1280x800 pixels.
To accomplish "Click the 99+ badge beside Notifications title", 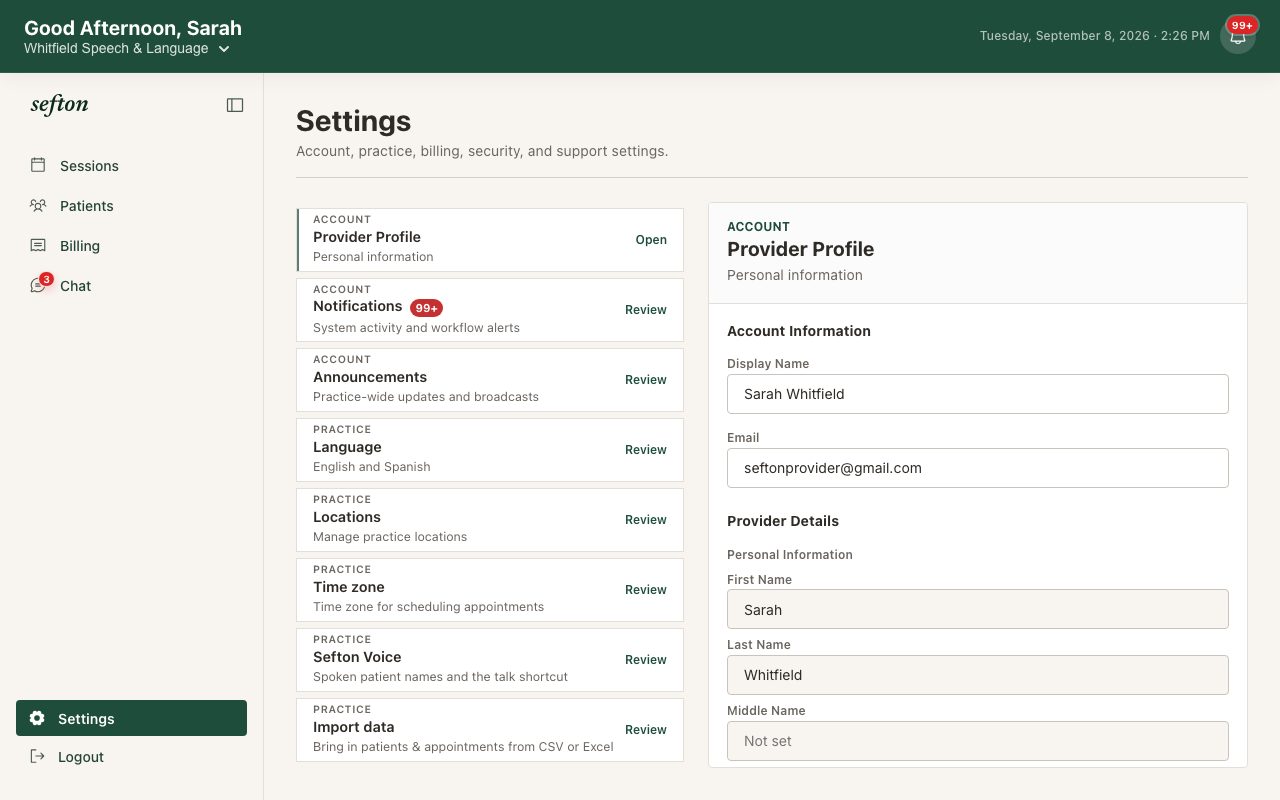I will (426, 308).
